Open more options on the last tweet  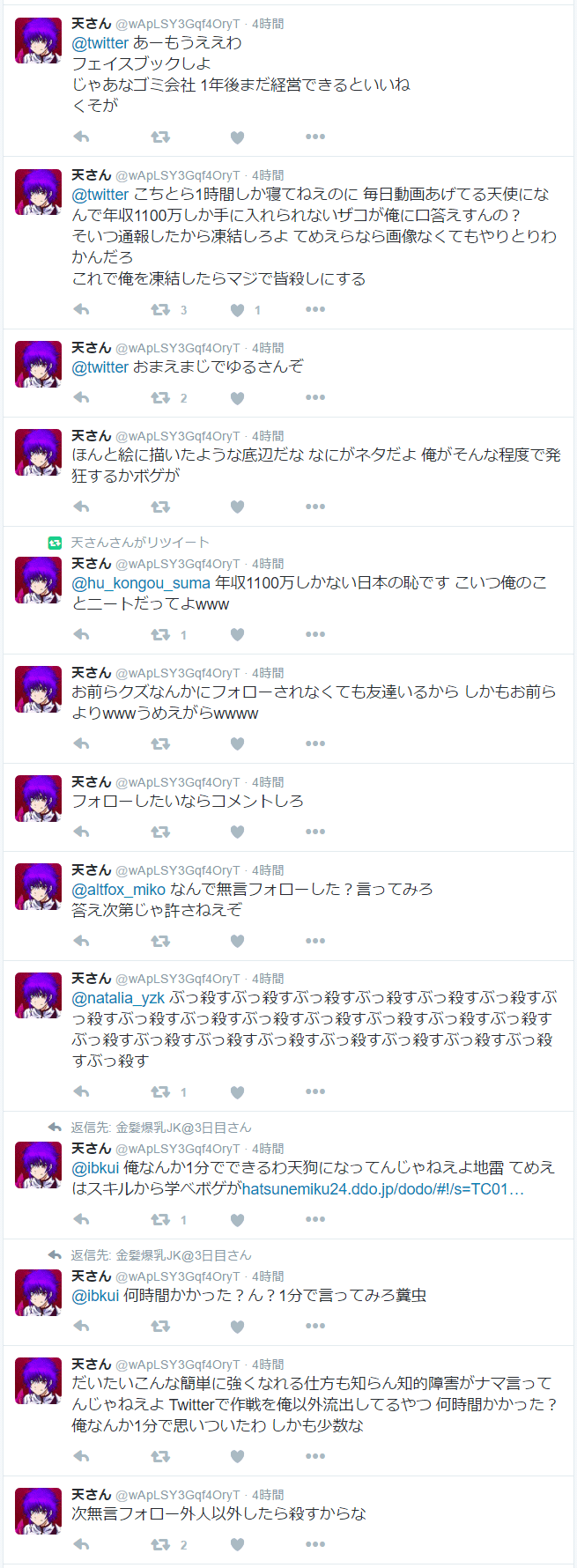pyautogui.click(x=315, y=1544)
